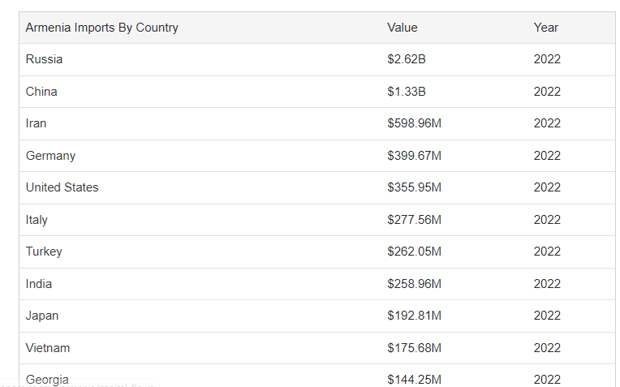
Task: Select the 2022 year cell for Turkey
Action: coord(547,252)
